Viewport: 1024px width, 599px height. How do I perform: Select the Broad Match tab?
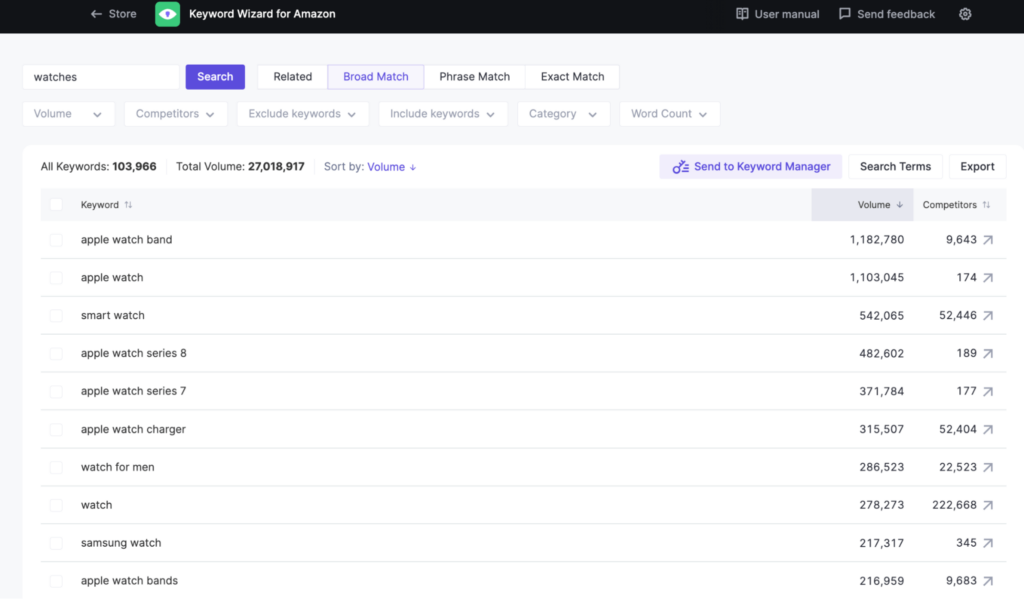tap(376, 76)
